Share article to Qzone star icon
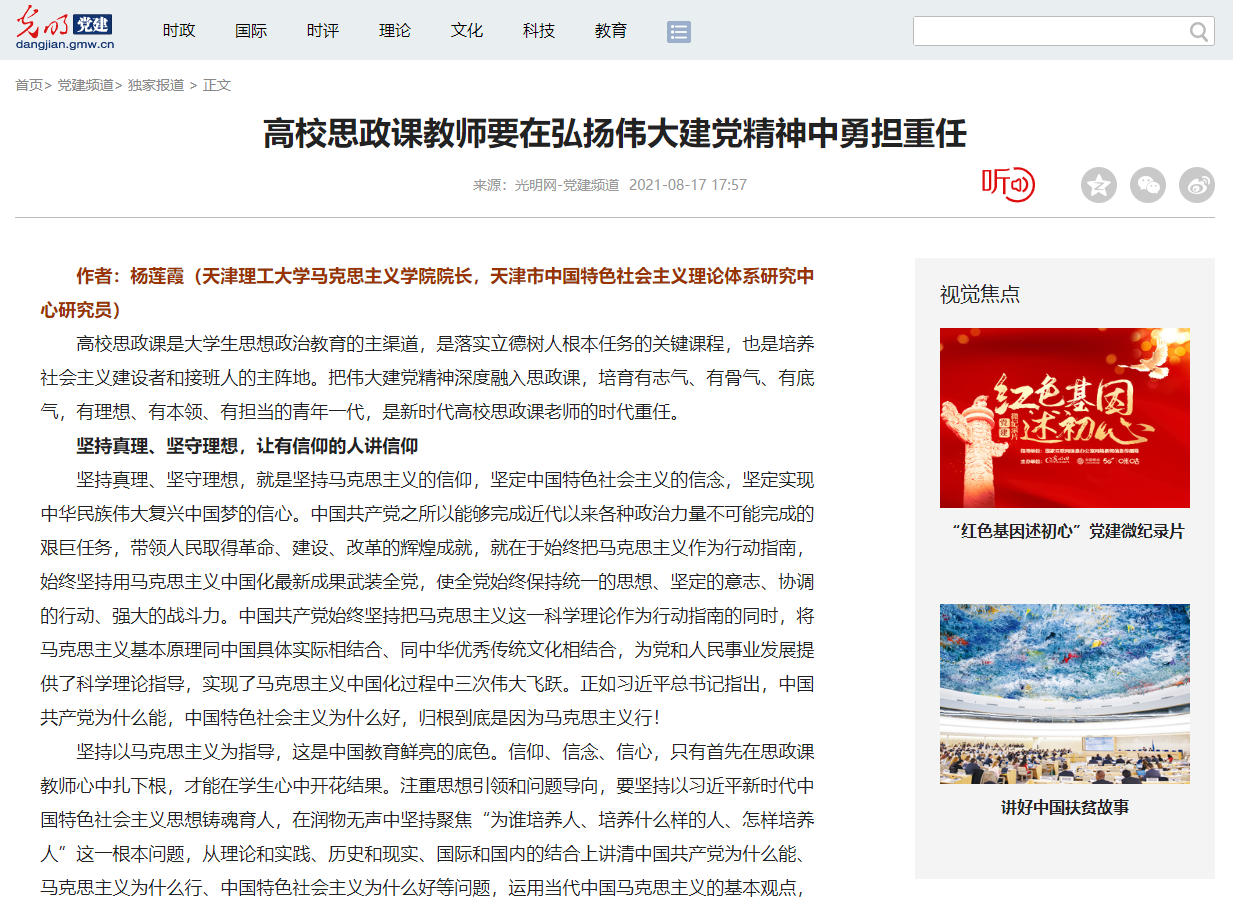 coord(1098,185)
